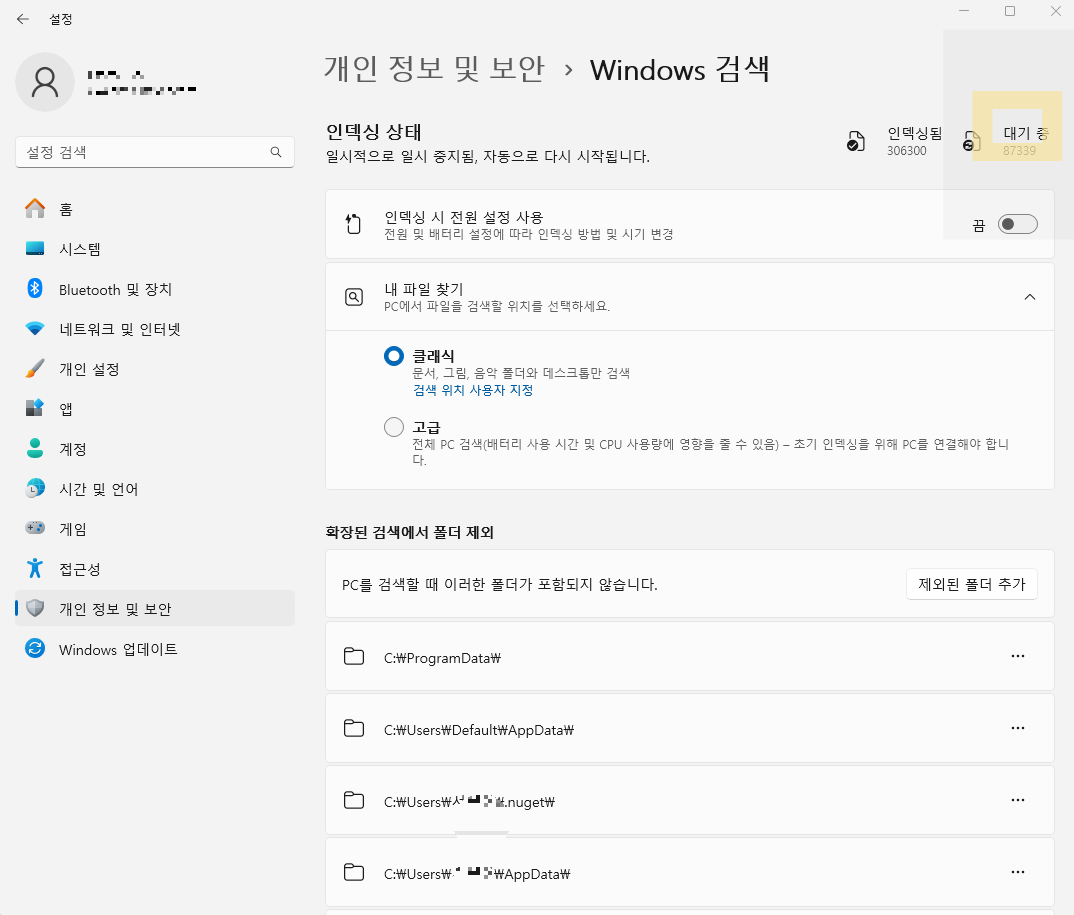The height and width of the screenshot is (915, 1074).
Task: Open more options for .nuget folder
Action: (1018, 800)
